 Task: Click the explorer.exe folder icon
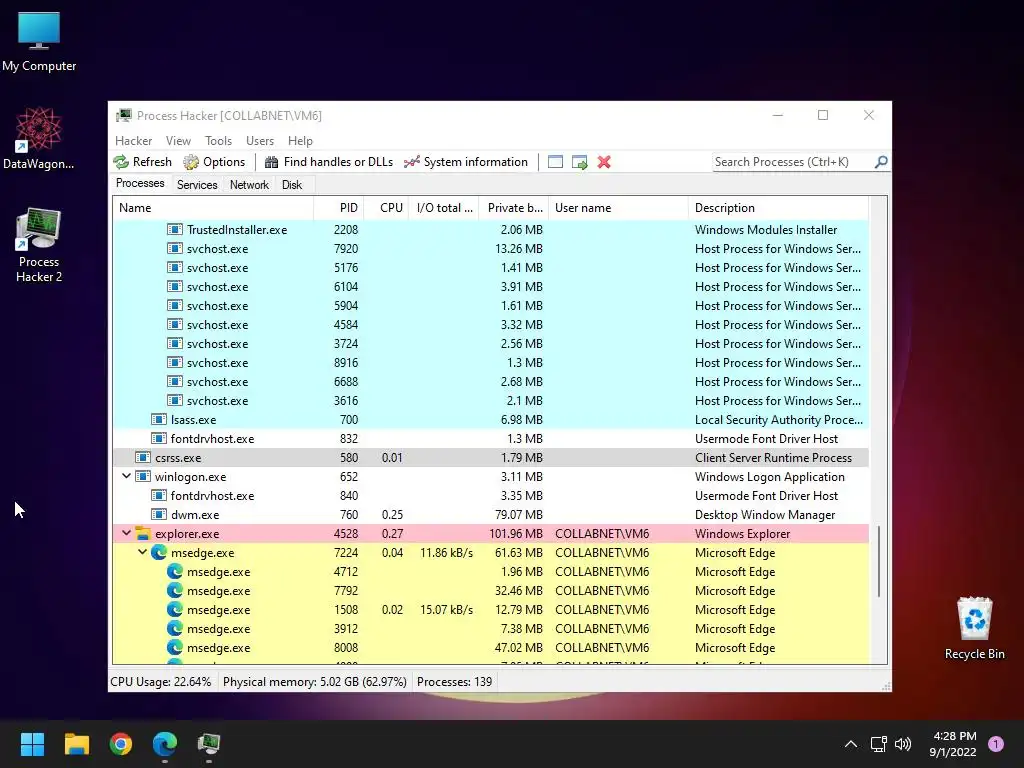(143, 533)
